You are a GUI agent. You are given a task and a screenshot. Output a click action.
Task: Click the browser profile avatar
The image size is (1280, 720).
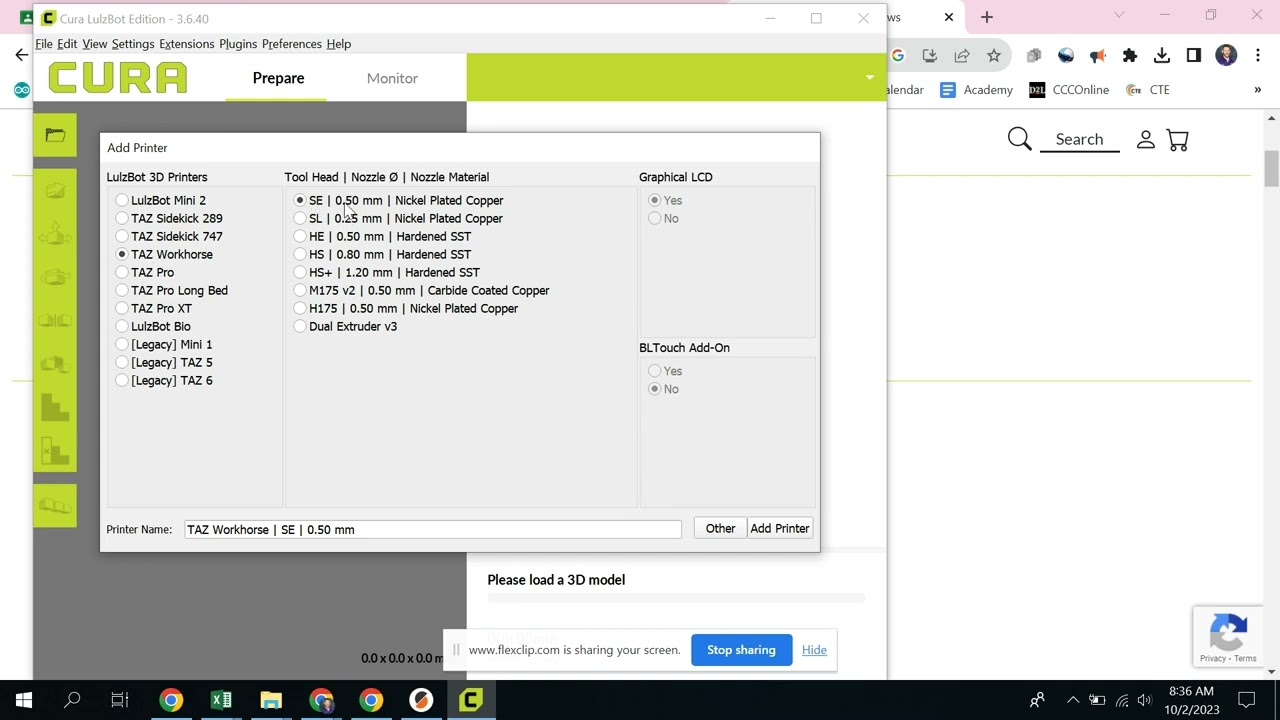click(1226, 56)
